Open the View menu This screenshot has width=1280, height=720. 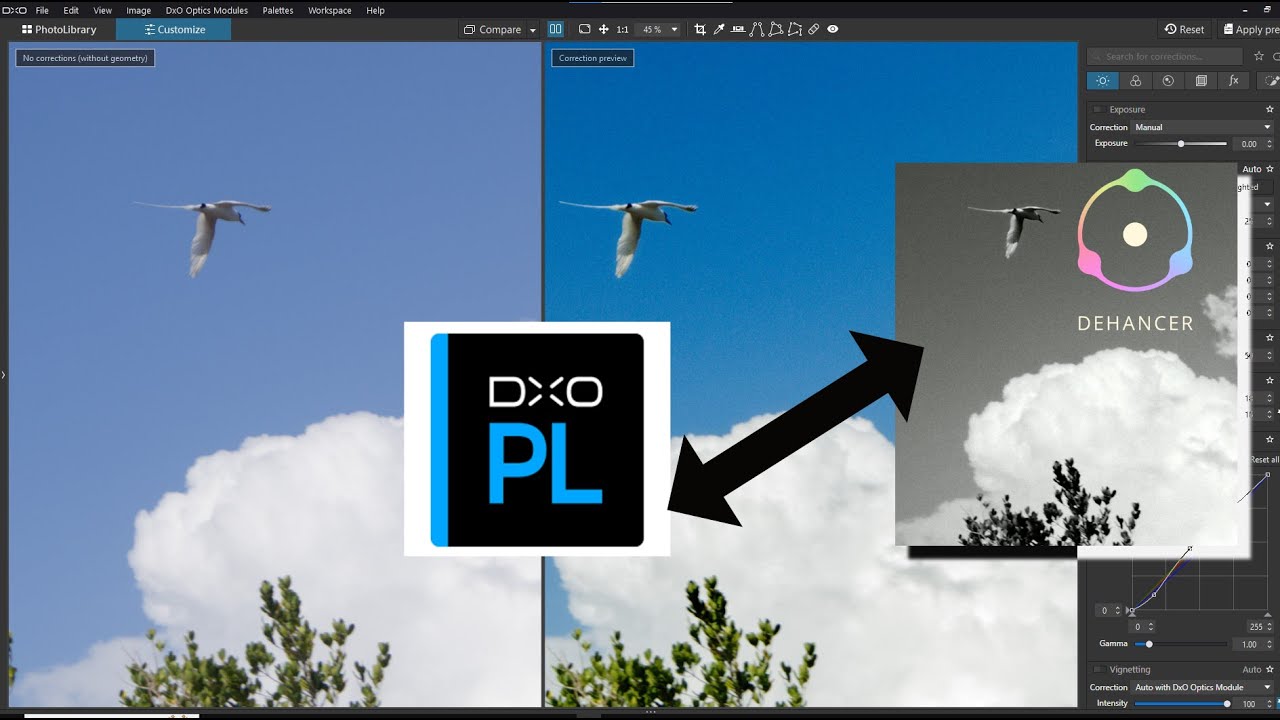[x=102, y=10]
